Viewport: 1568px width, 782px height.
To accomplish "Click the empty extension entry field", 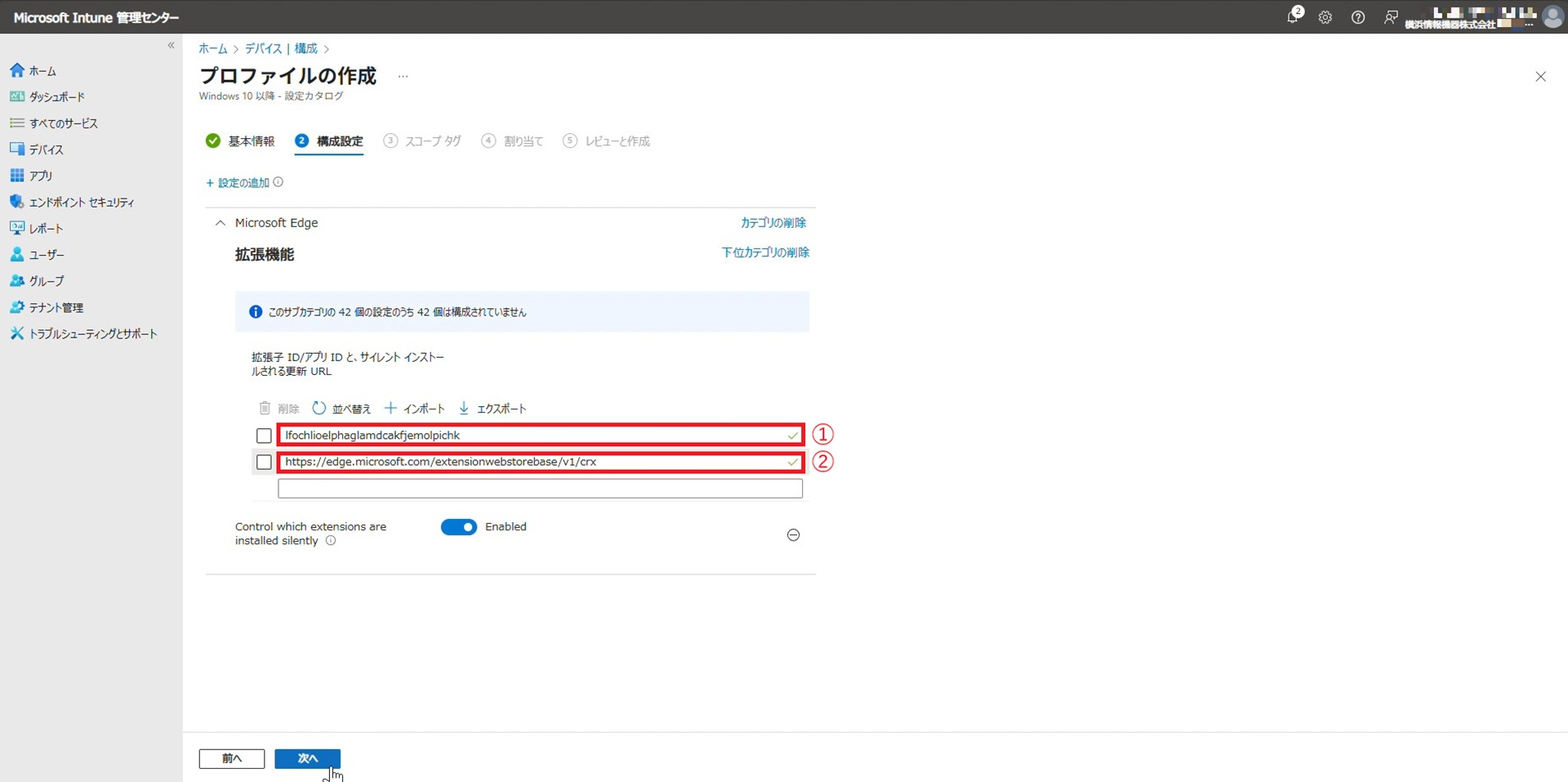I will pos(540,489).
